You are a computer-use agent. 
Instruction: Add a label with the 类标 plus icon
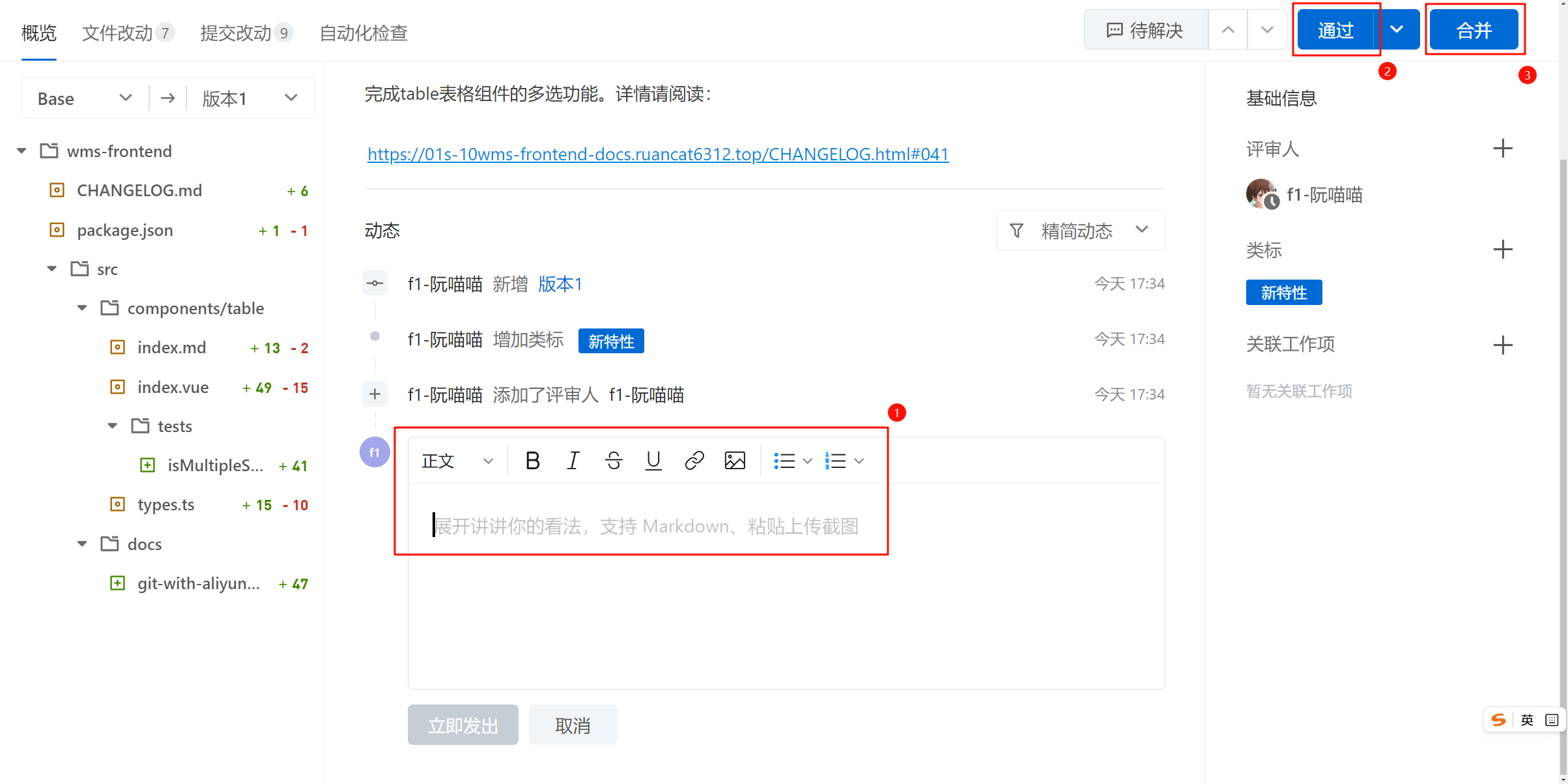click(x=1502, y=250)
